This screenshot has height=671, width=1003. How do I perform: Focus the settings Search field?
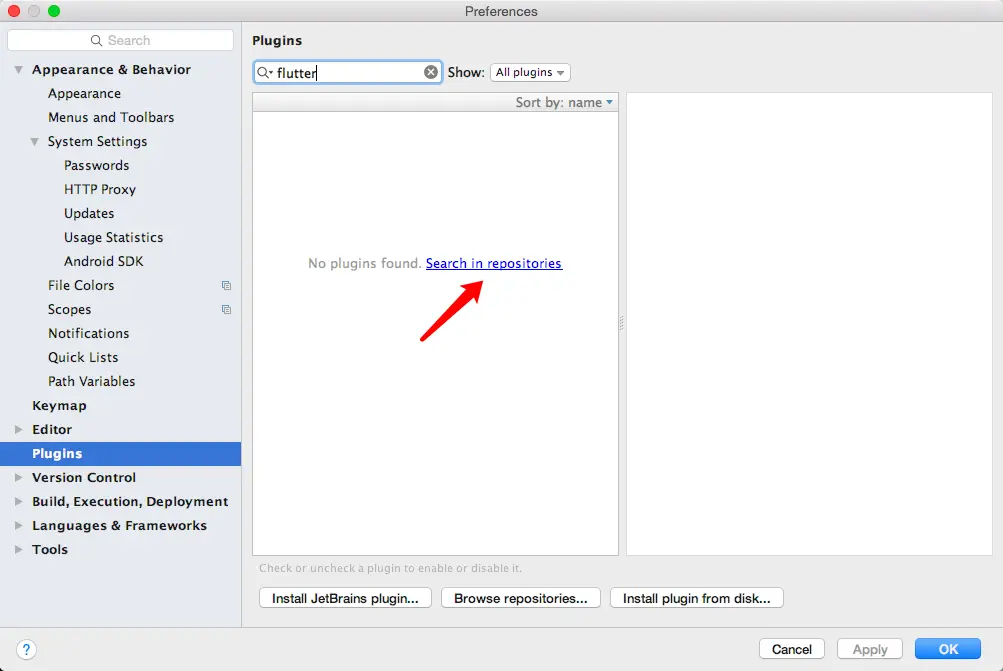[120, 40]
